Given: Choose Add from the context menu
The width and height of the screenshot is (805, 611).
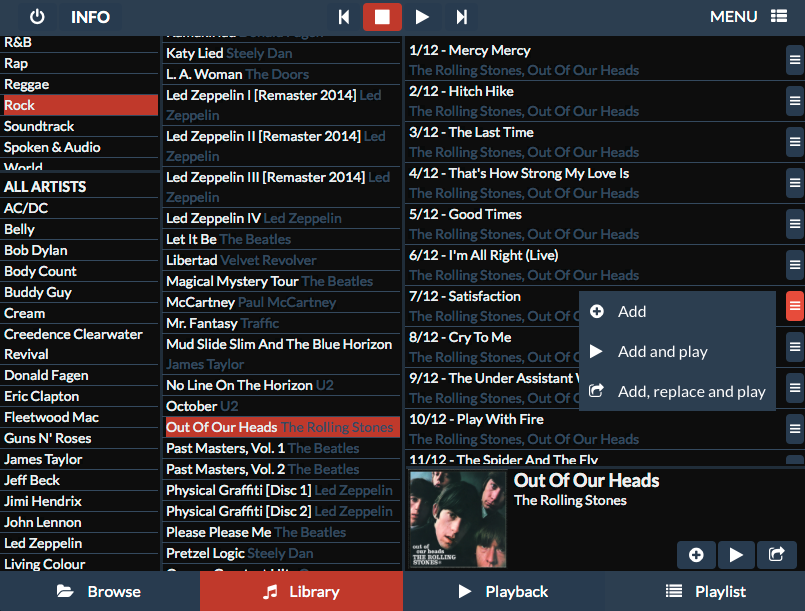Looking at the screenshot, I should tap(677, 312).
